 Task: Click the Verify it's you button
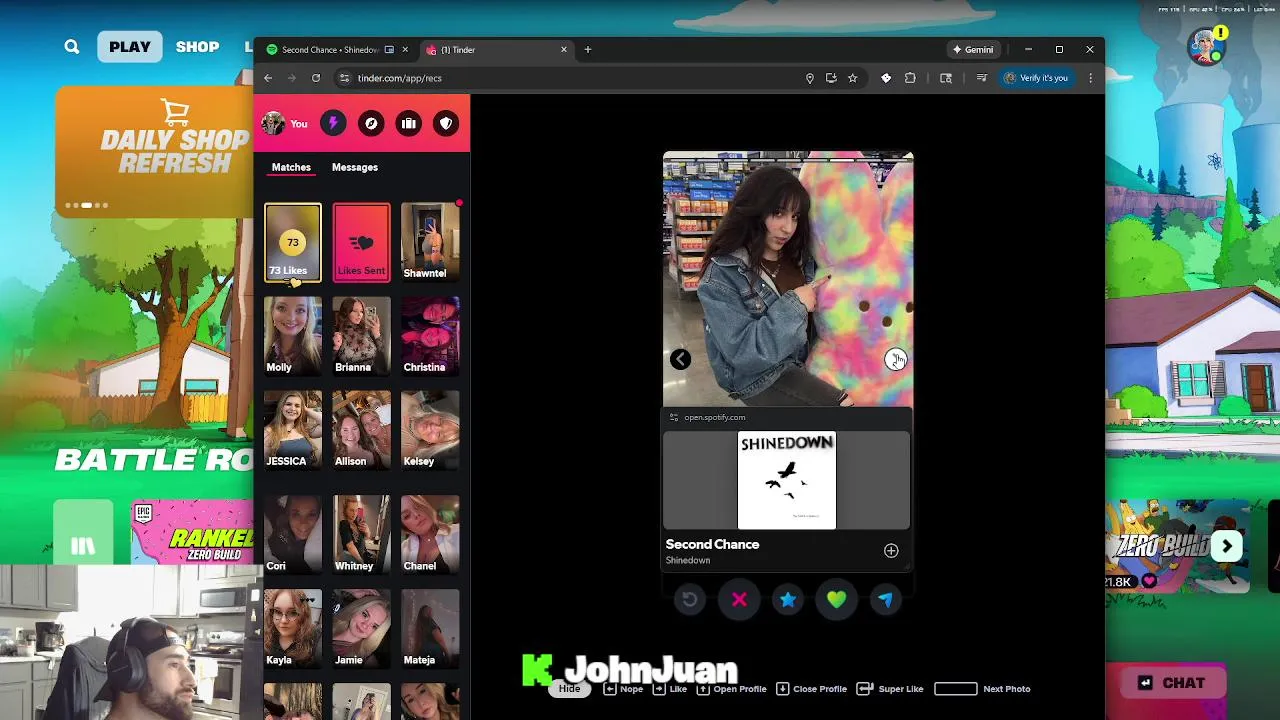coord(1036,78)
